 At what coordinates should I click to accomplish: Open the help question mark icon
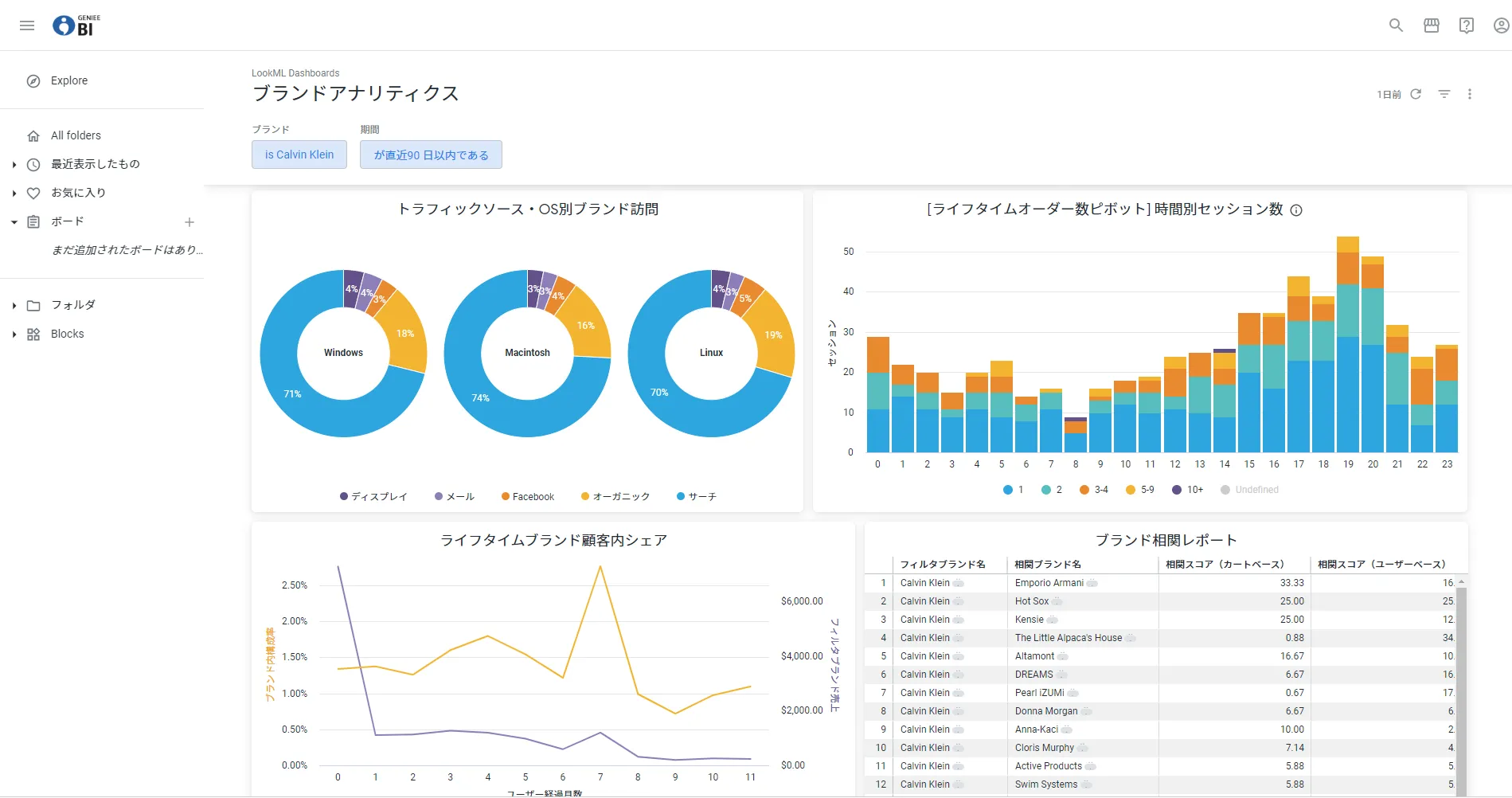(1466, 25)
